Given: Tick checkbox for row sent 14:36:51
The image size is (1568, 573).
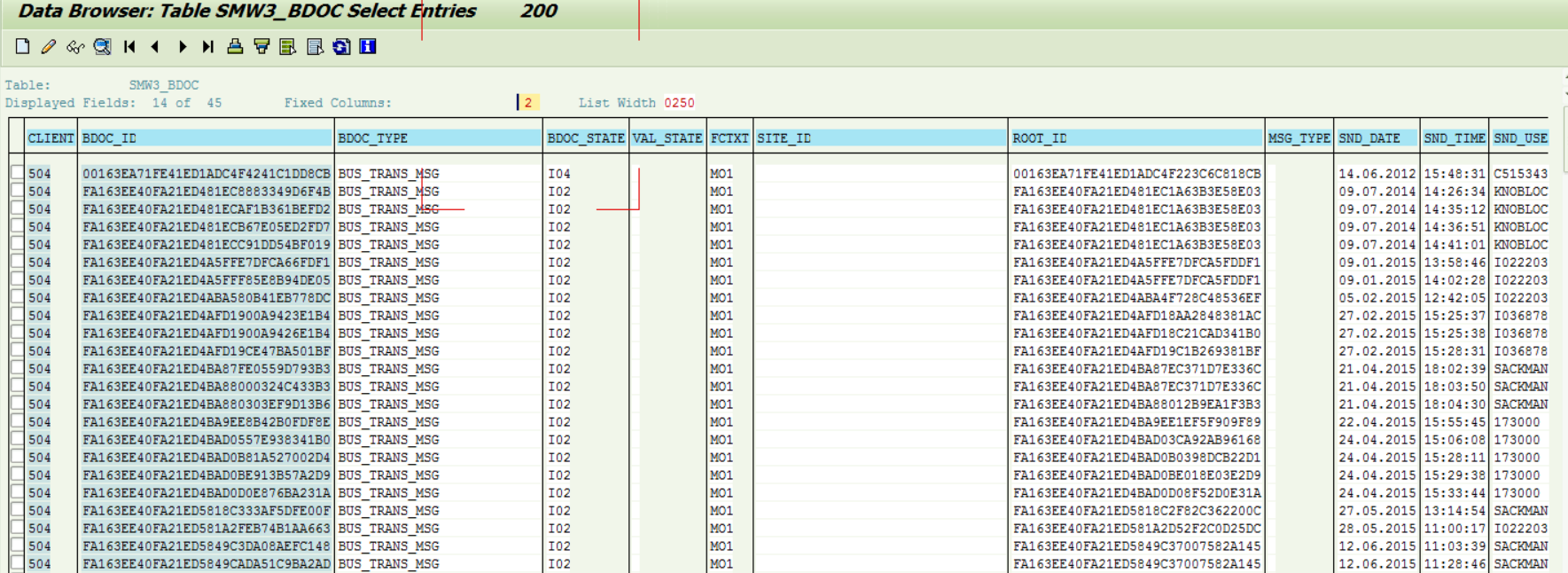Looking at the screenshot, I should [17, 226].
